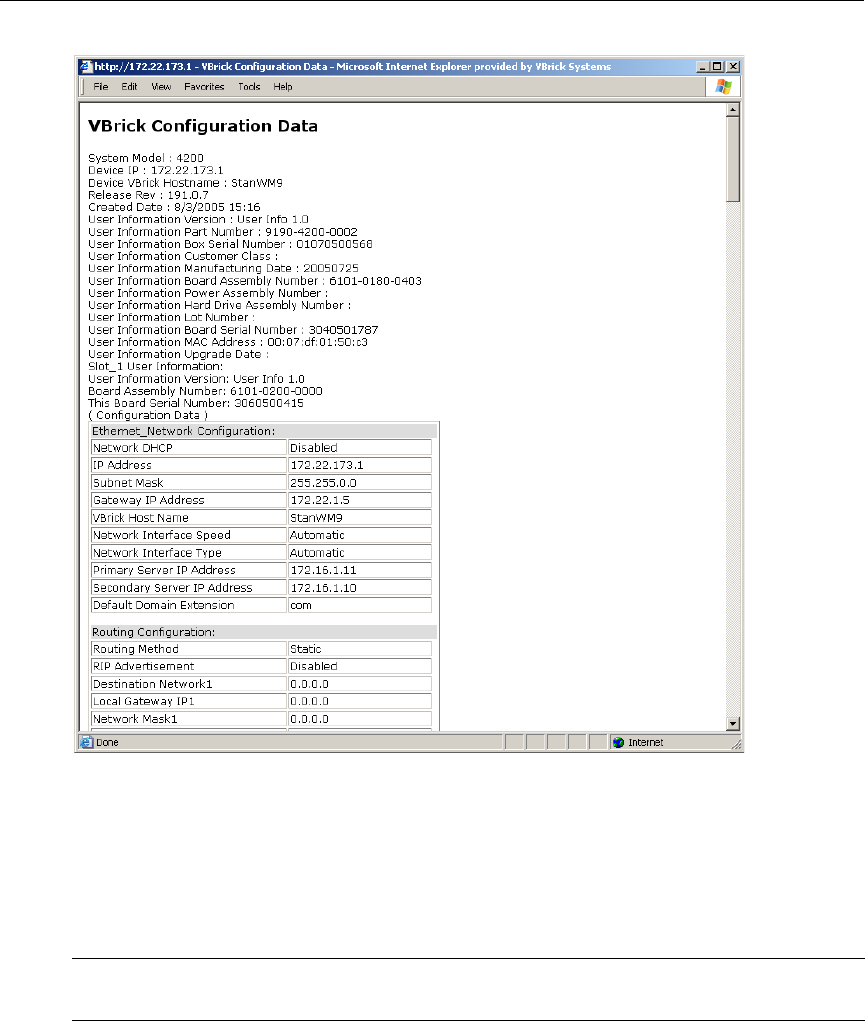Click the Manufacturing Date line

(x=223, y=268)
